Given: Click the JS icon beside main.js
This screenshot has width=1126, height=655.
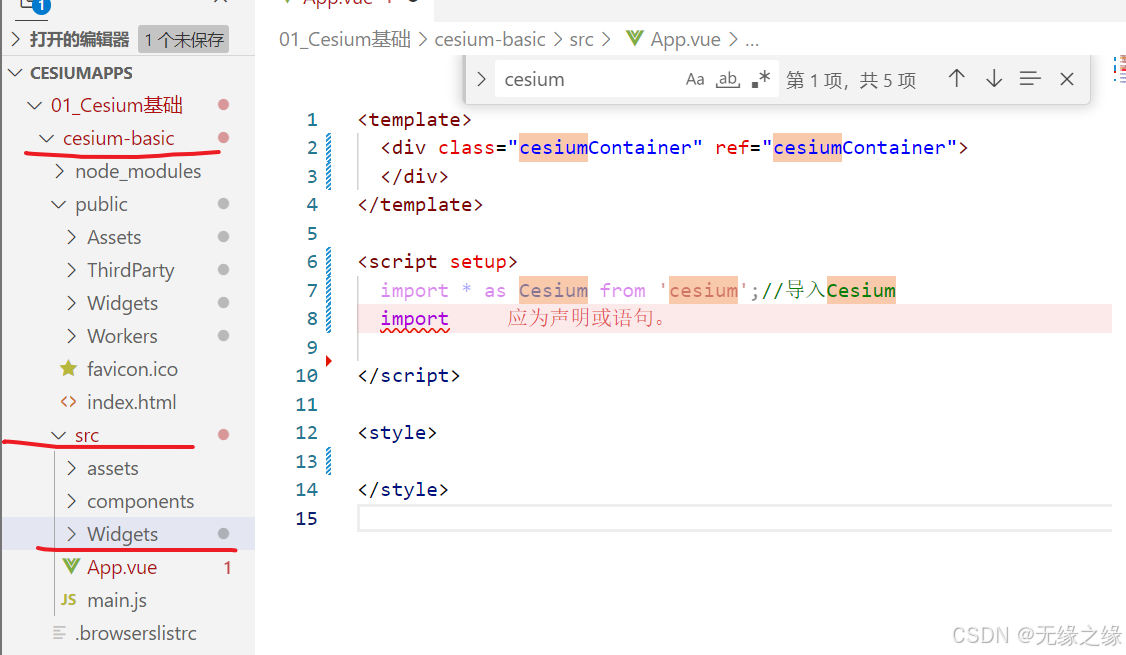Looking at the screenshot, I should pos(69,600).
